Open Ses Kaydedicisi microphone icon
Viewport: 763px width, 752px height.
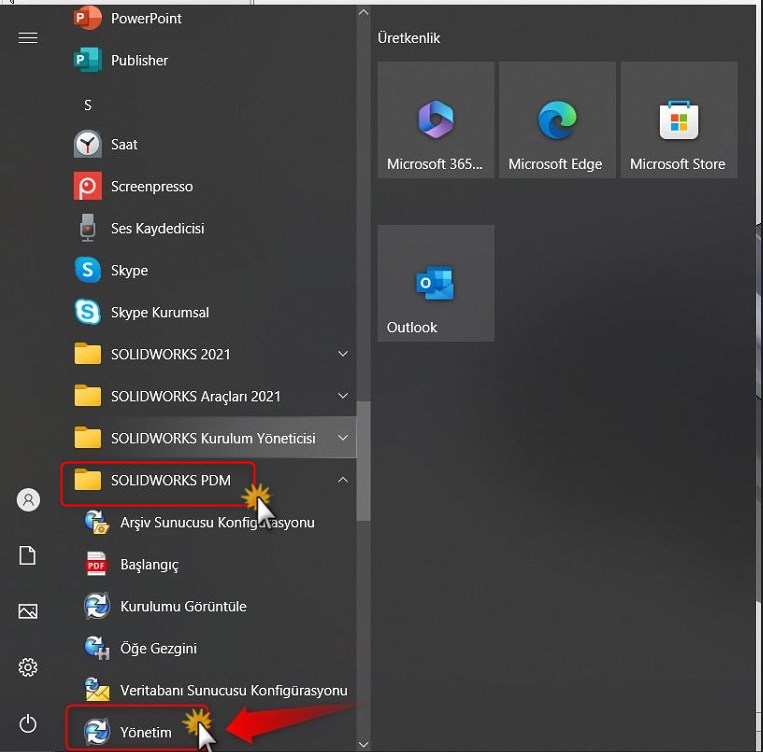(88, 228)
